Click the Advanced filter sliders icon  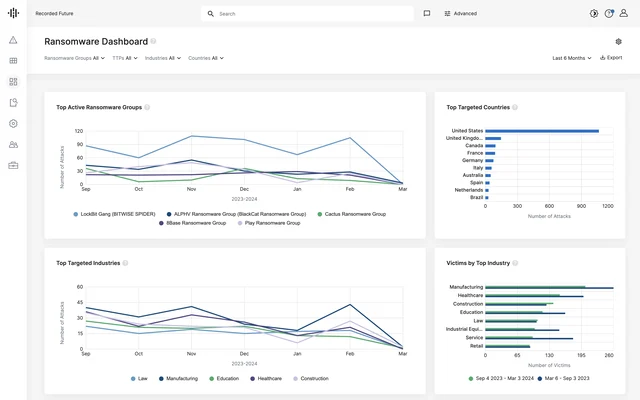pyautogui.click(x=447, y=13)
